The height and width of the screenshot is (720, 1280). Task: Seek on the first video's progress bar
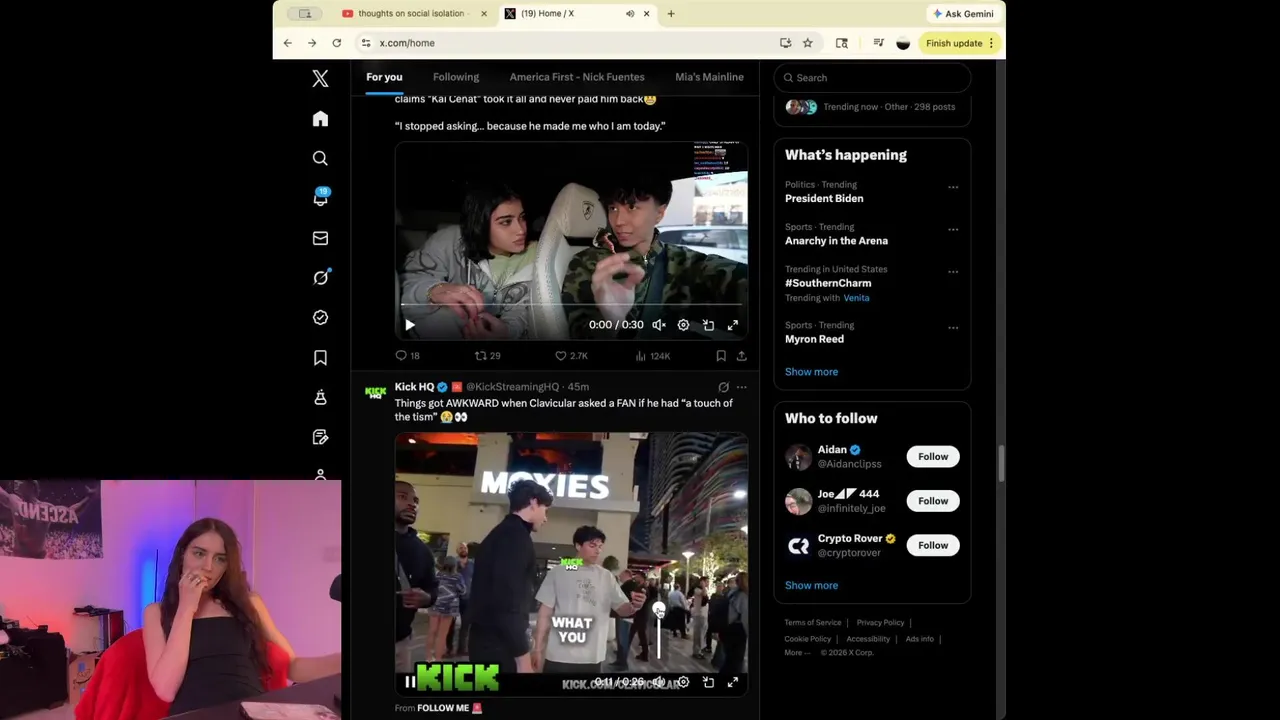[571, 305]
